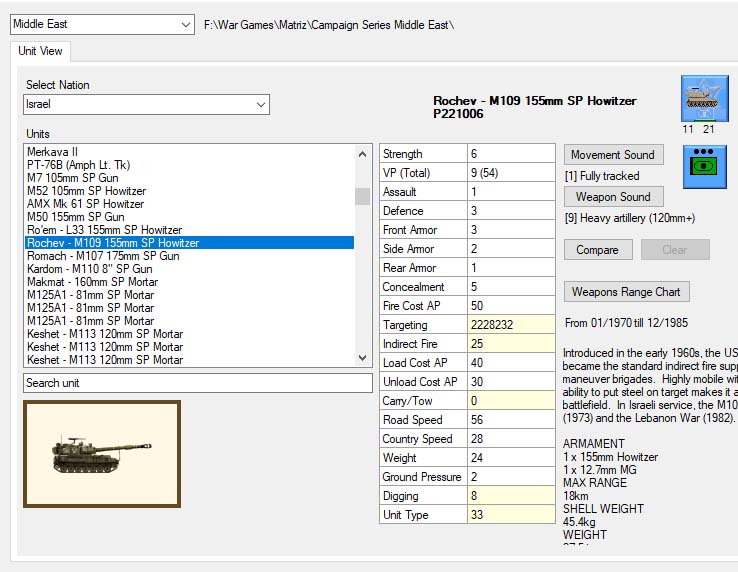Click the unit title Rochev - M109 heading

535,101
